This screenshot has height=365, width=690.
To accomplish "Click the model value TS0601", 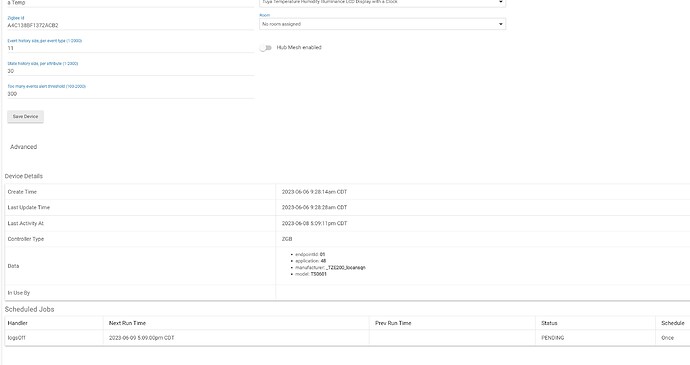I will coord(319,274).
